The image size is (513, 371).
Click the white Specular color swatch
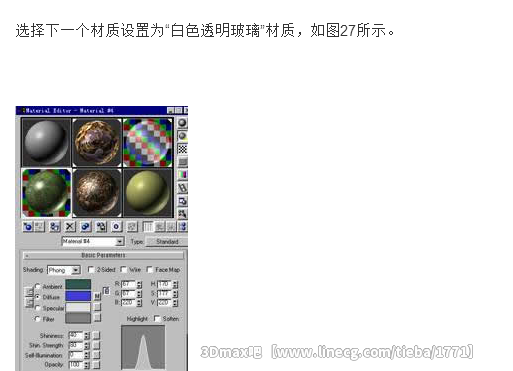[x=78, y=307]
